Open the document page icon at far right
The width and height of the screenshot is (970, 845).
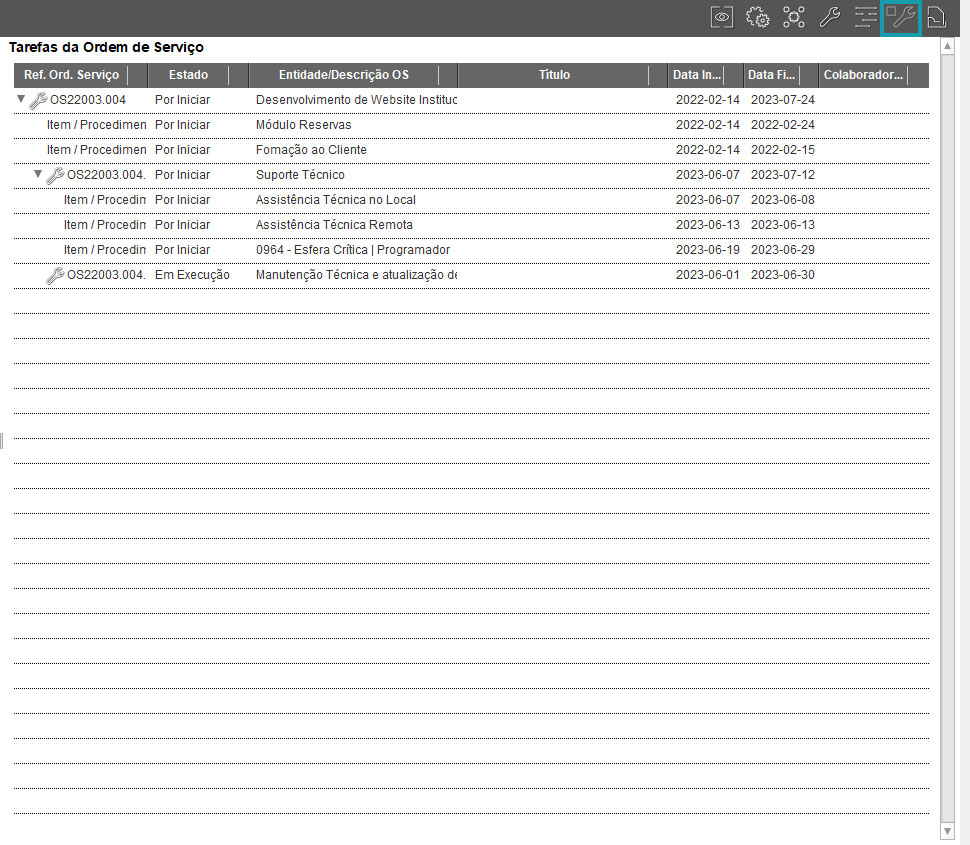tap(936, 17)
